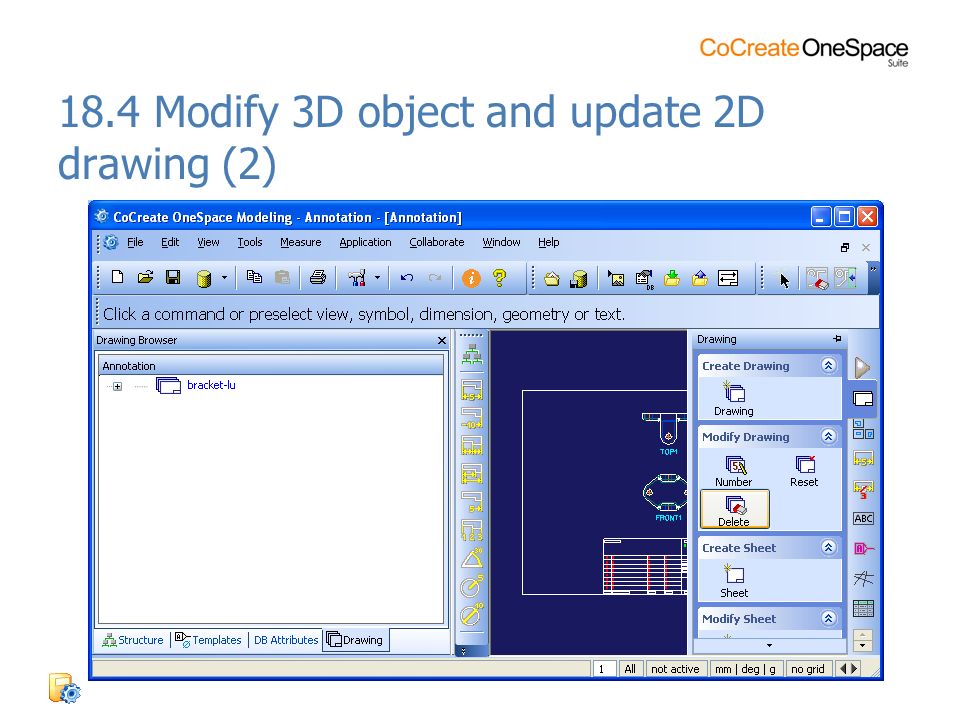960x720 pixels.
Task: Click the Open folder toolbar icon
Action: tap(145, 278)
